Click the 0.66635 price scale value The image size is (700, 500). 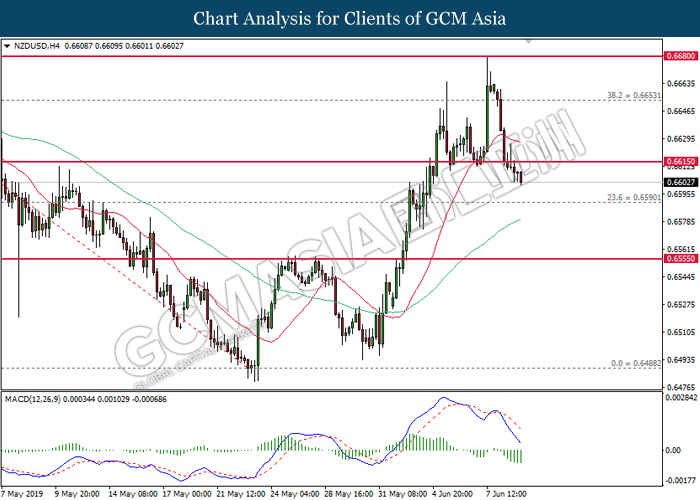point(681,83)
